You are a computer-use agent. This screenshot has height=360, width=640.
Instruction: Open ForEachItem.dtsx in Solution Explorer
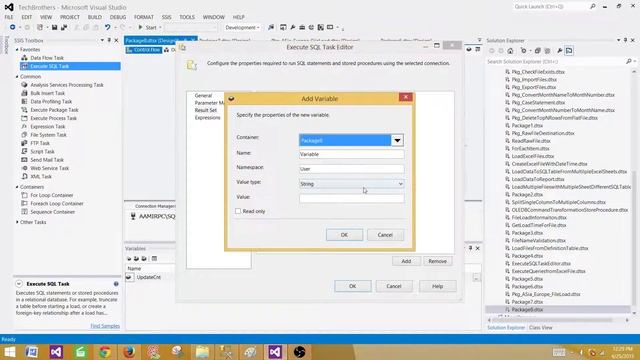(x=531, y=149)
